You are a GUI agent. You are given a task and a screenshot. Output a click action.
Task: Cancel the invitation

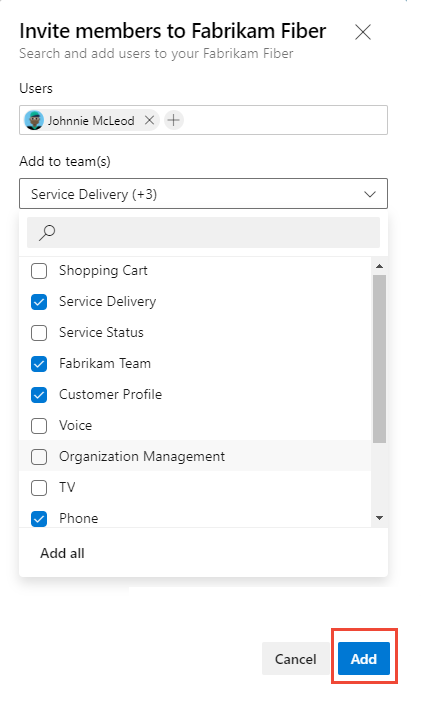[296, 659]
